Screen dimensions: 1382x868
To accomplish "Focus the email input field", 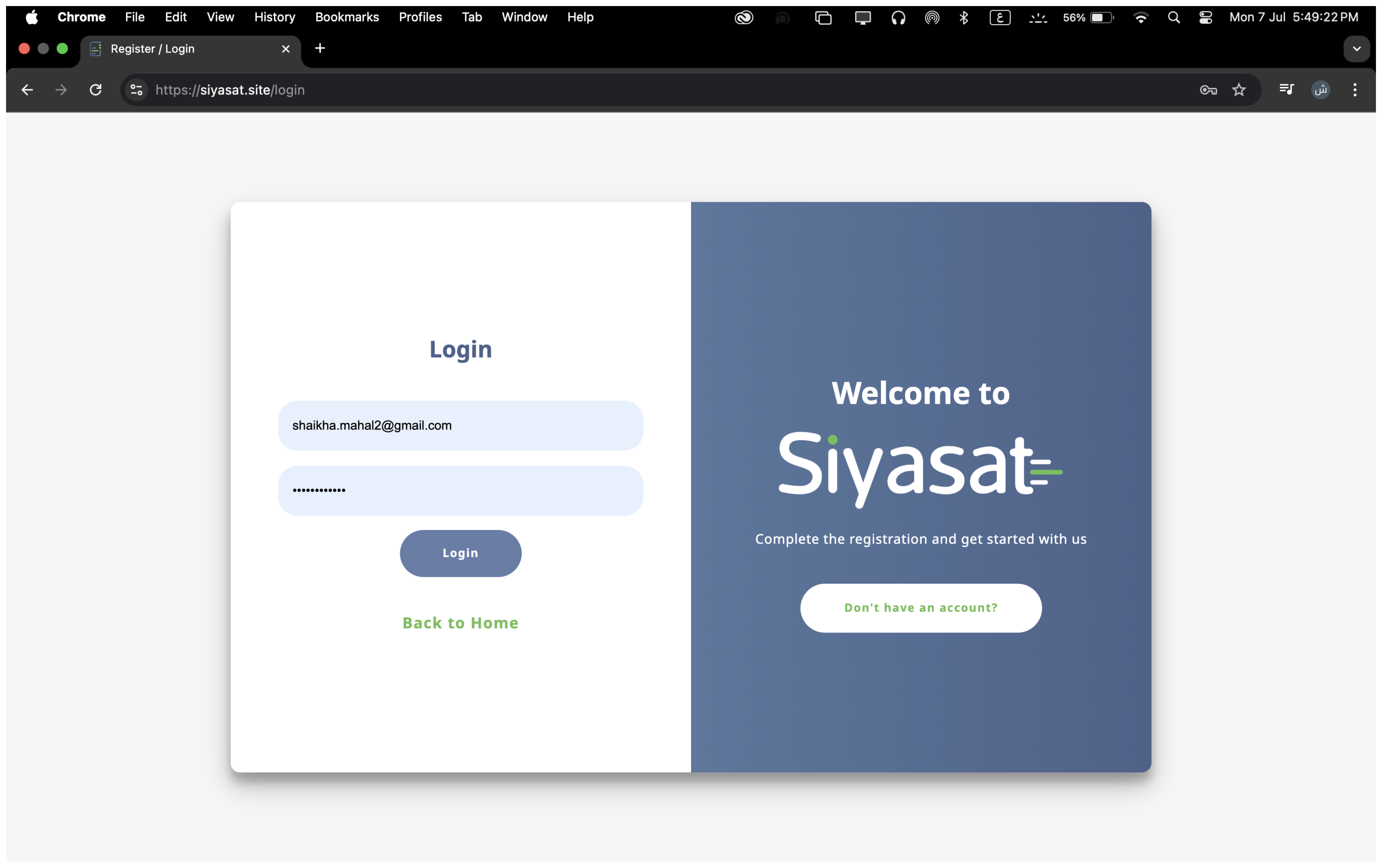I will pyautogui.click(x=460, y=426).
